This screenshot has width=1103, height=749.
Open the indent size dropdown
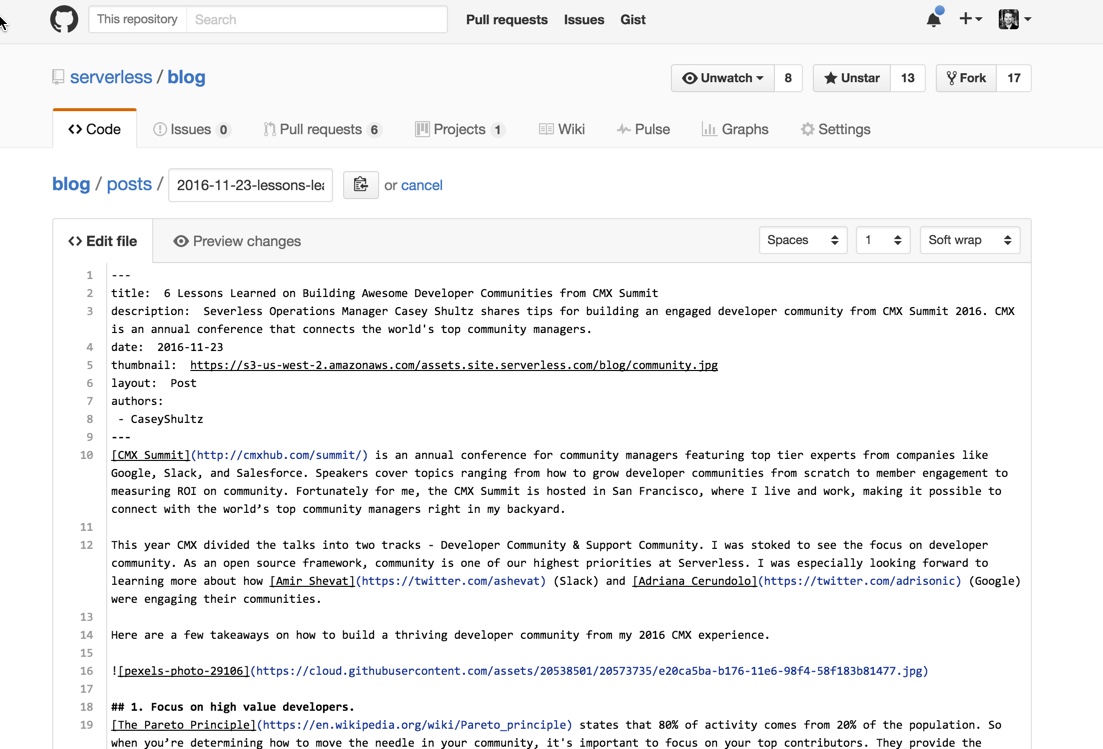pos(882,240)
